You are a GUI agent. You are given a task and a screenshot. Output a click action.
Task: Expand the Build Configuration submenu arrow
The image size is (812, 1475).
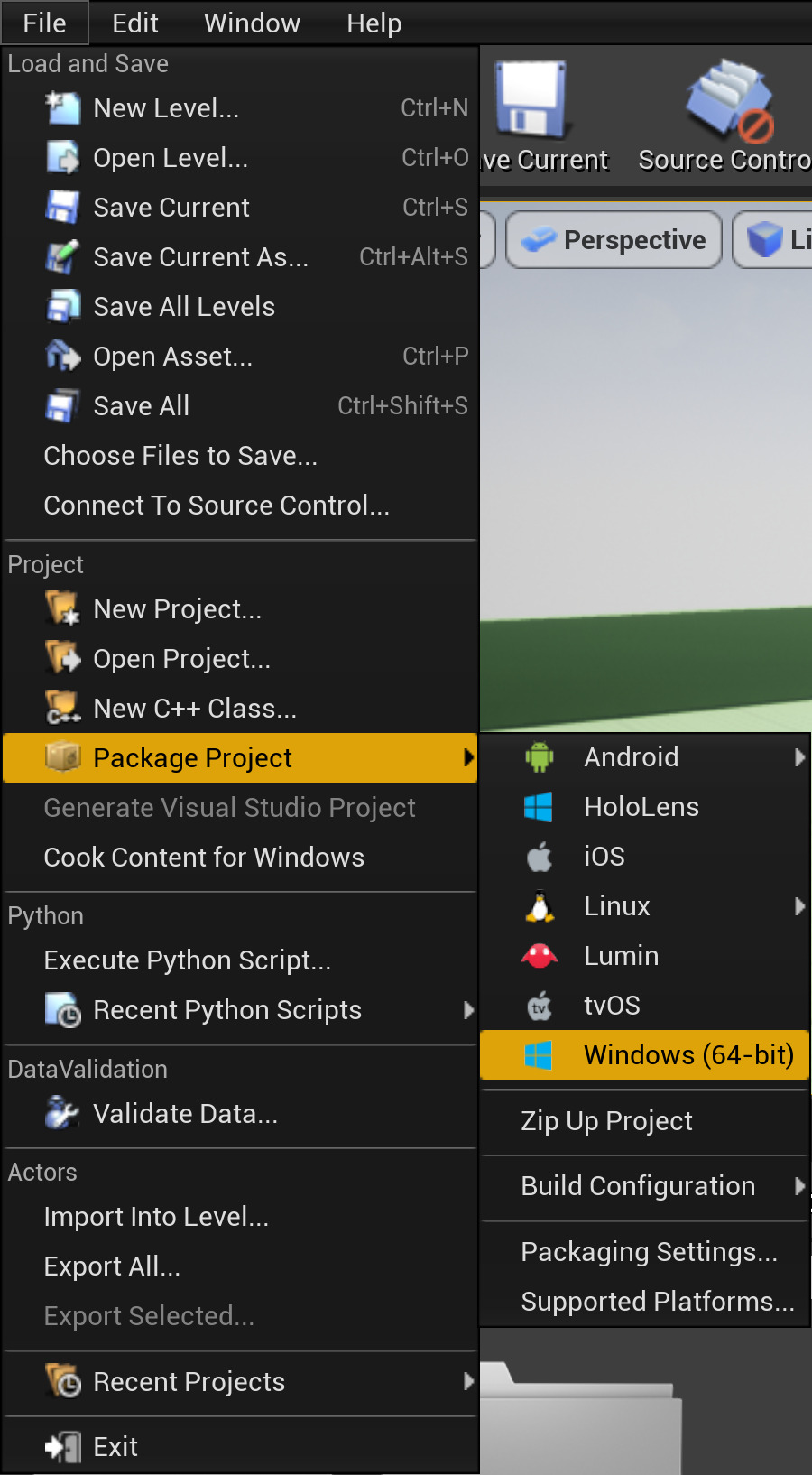coord(799,1186)
